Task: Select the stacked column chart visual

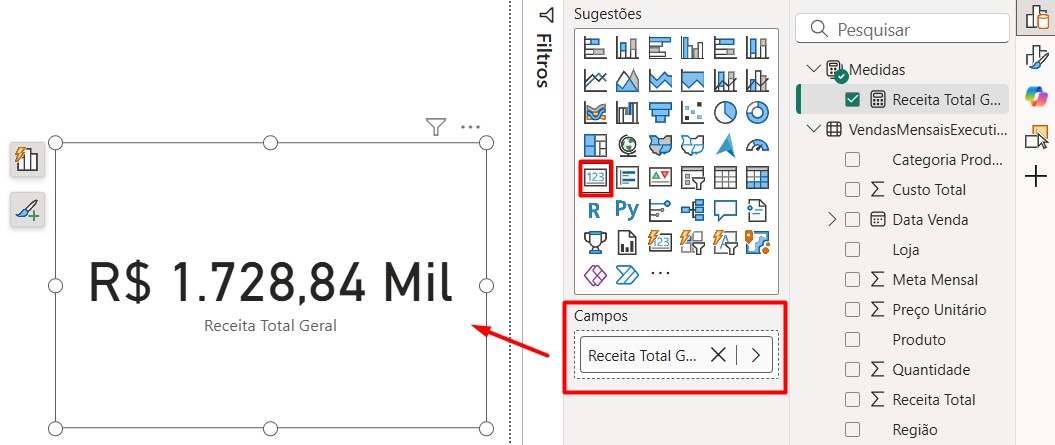Action: point(627,48)
